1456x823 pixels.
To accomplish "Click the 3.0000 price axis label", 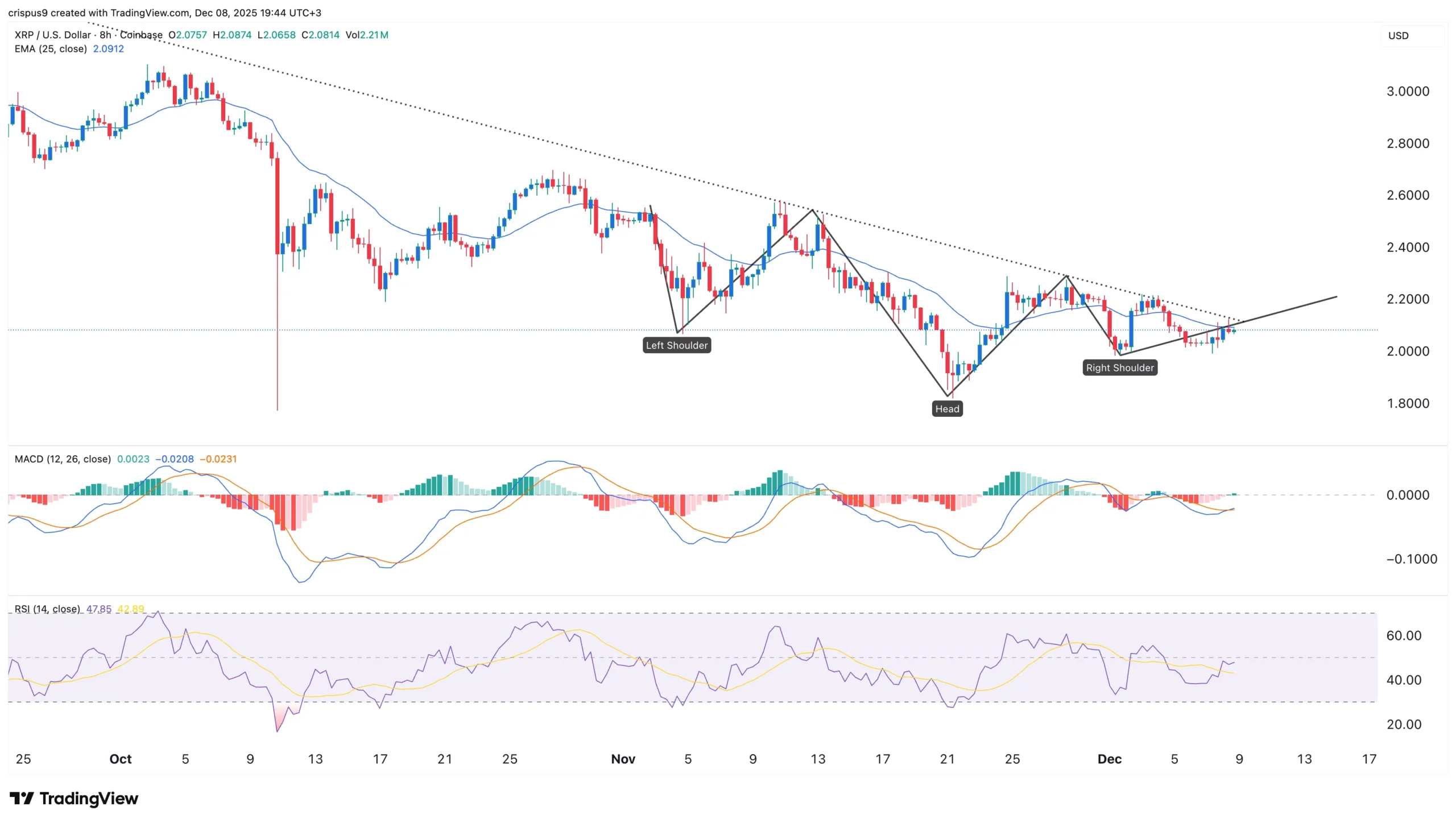I will click(1408, 92).
